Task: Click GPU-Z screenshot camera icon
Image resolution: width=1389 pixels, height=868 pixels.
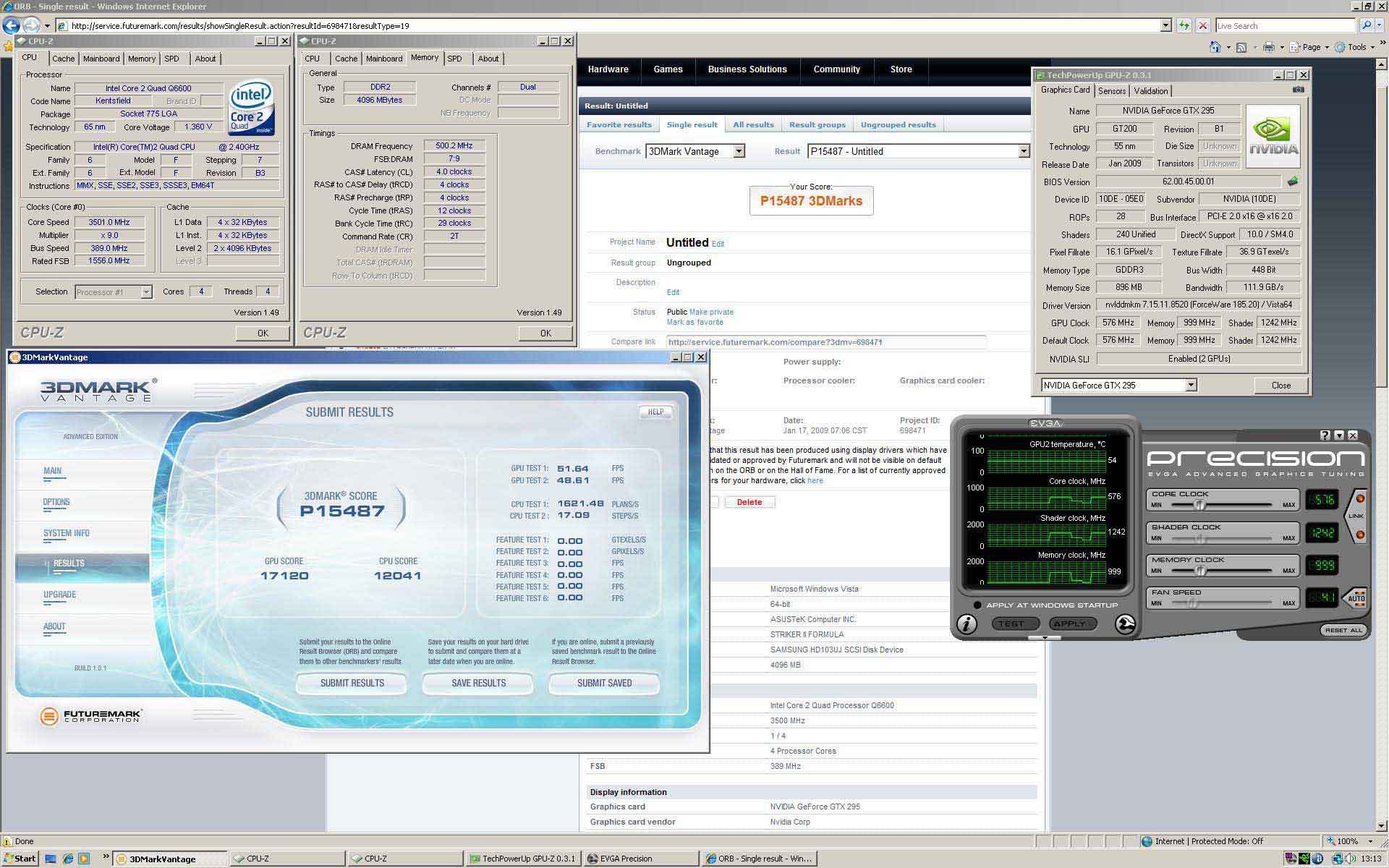Action: tap(1299, 90)
